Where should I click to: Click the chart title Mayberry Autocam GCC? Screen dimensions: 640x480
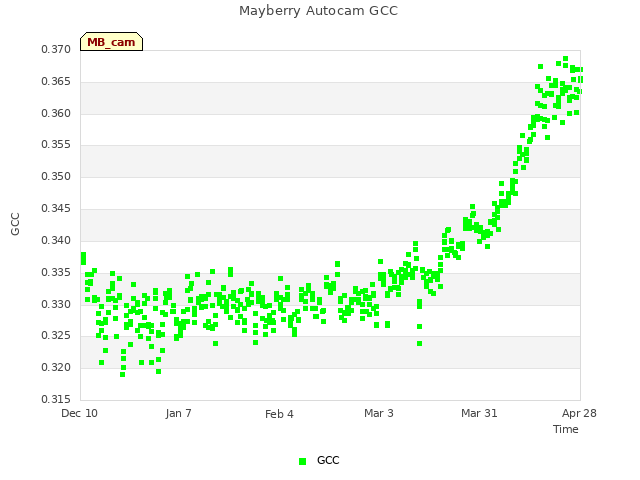pos(318,11)
